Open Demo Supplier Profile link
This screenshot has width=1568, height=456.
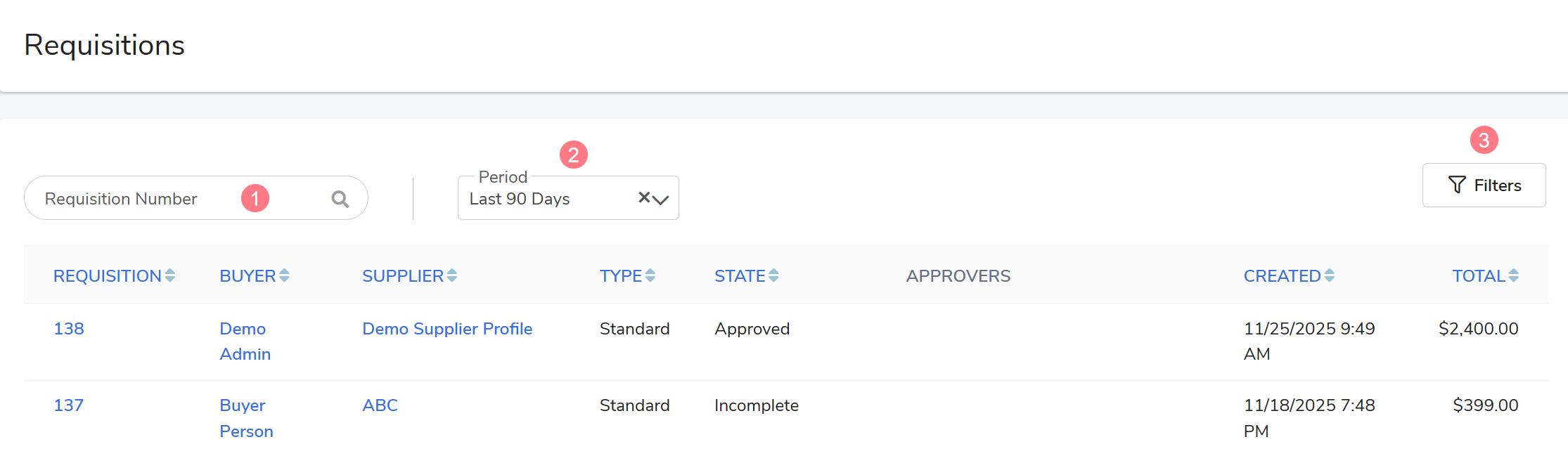tap(446, 329)
